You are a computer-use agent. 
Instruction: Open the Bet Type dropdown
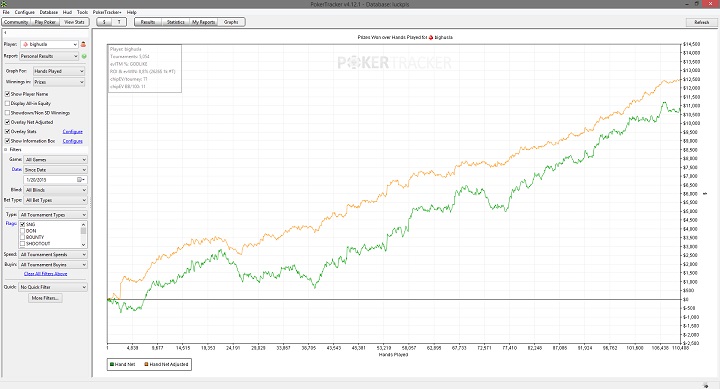(x=55, y=200)
